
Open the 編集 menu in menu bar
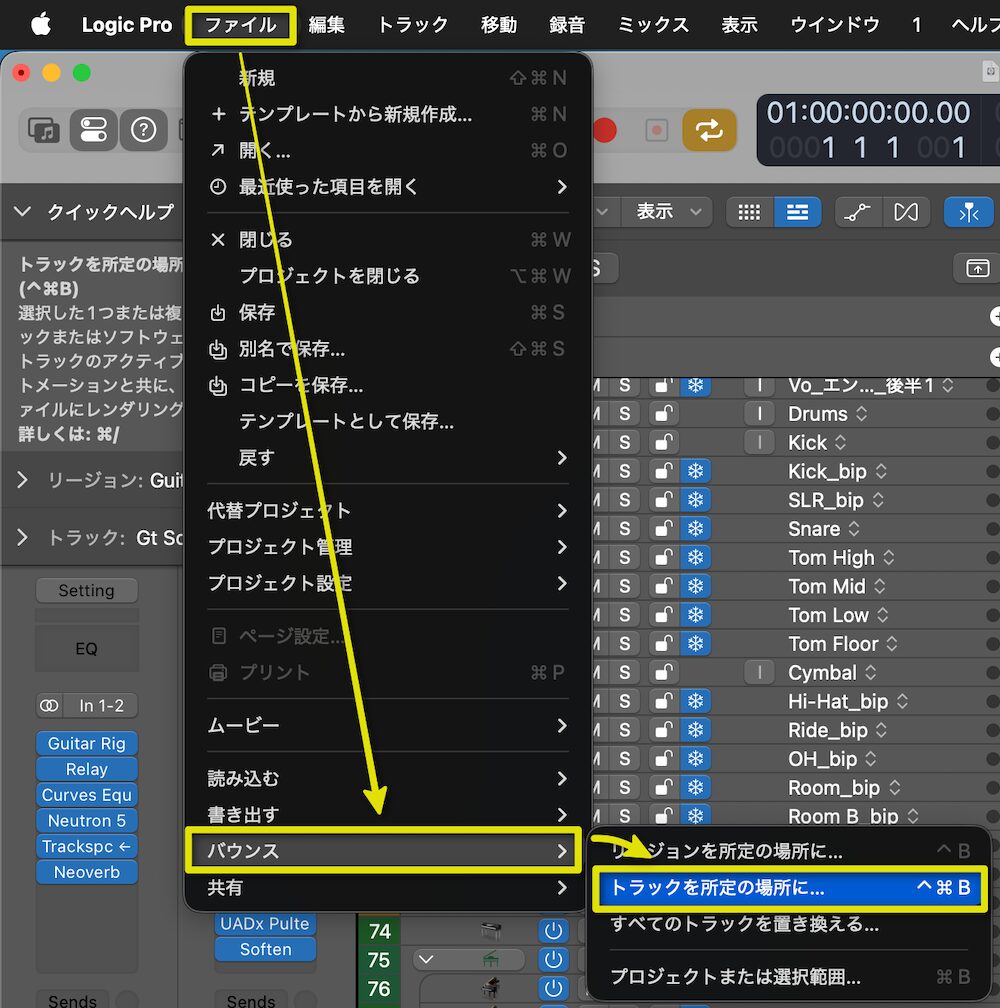pyautogui.click(x=326, y=25)
